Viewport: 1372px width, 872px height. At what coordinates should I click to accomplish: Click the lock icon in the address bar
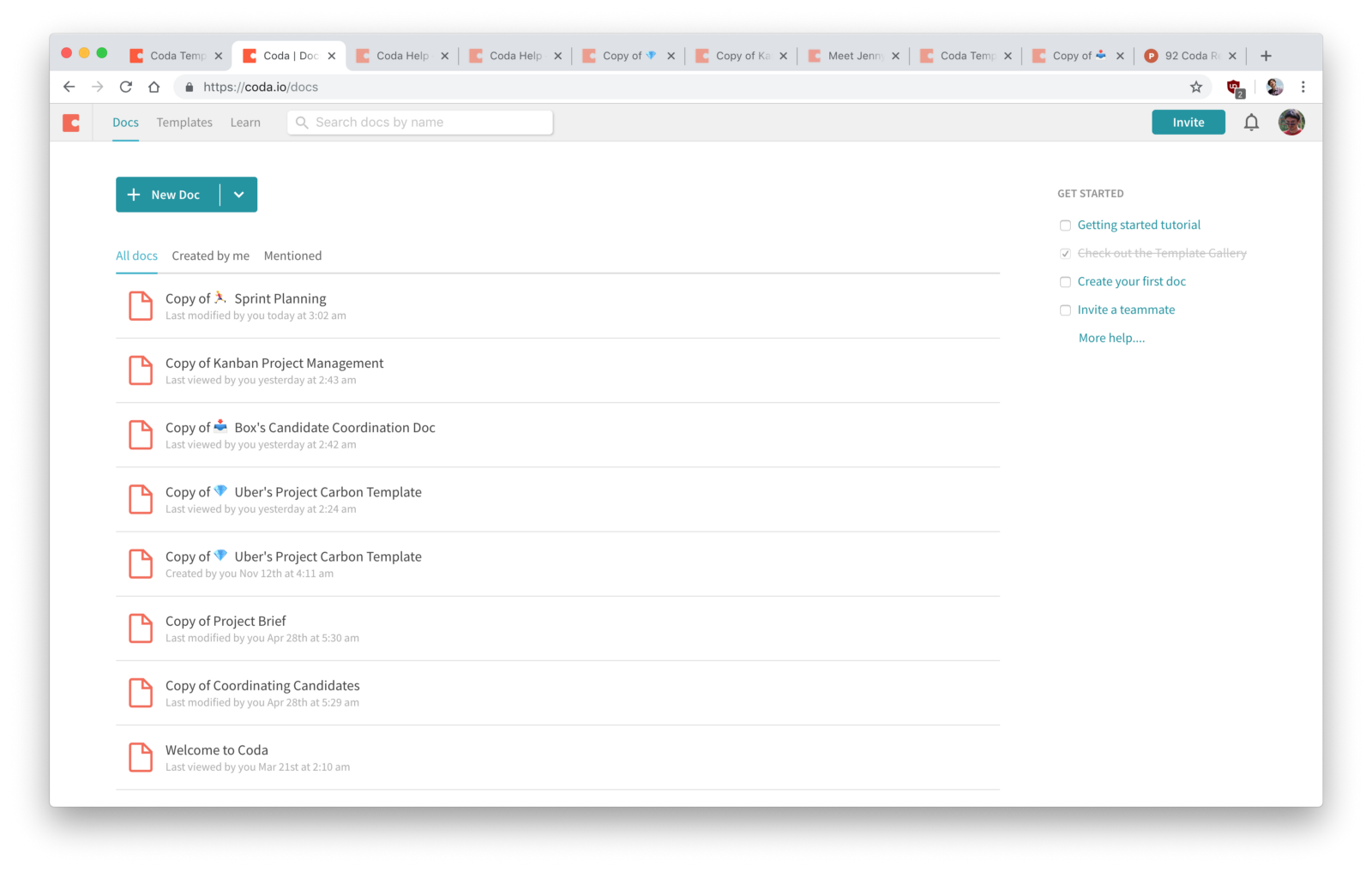point(190,87)
